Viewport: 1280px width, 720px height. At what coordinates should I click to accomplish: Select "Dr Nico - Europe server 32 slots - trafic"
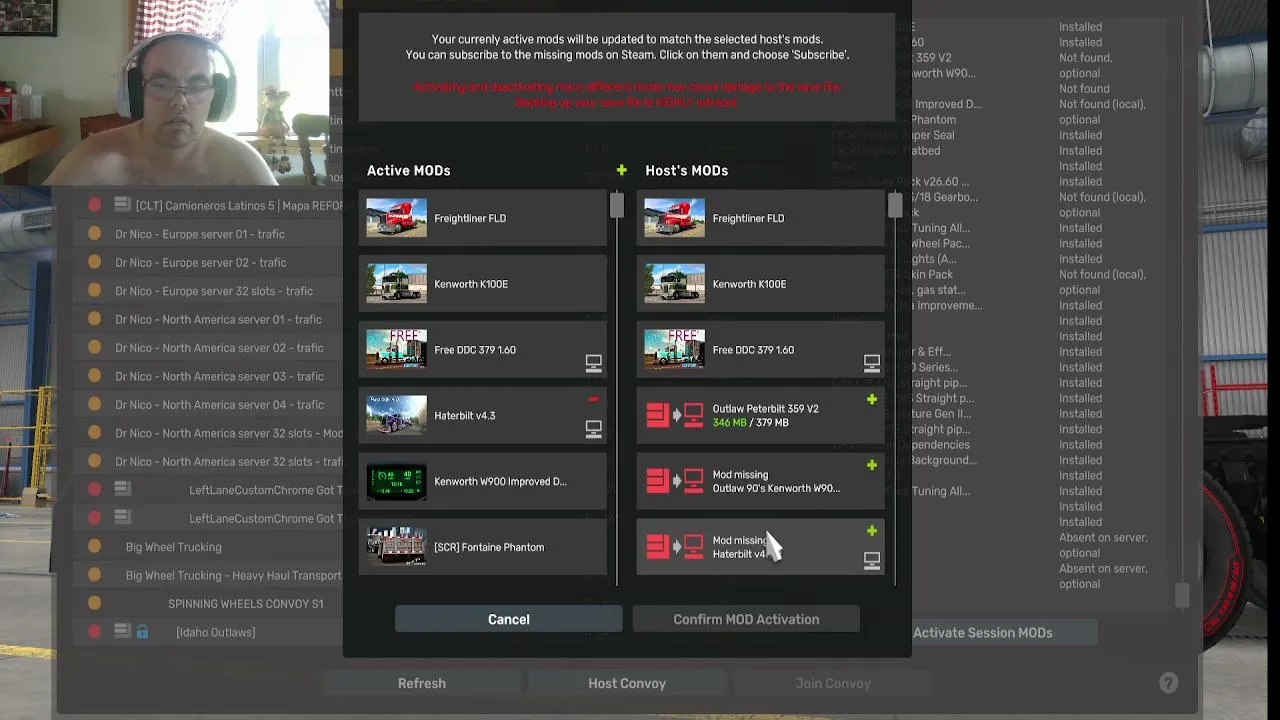214,291
